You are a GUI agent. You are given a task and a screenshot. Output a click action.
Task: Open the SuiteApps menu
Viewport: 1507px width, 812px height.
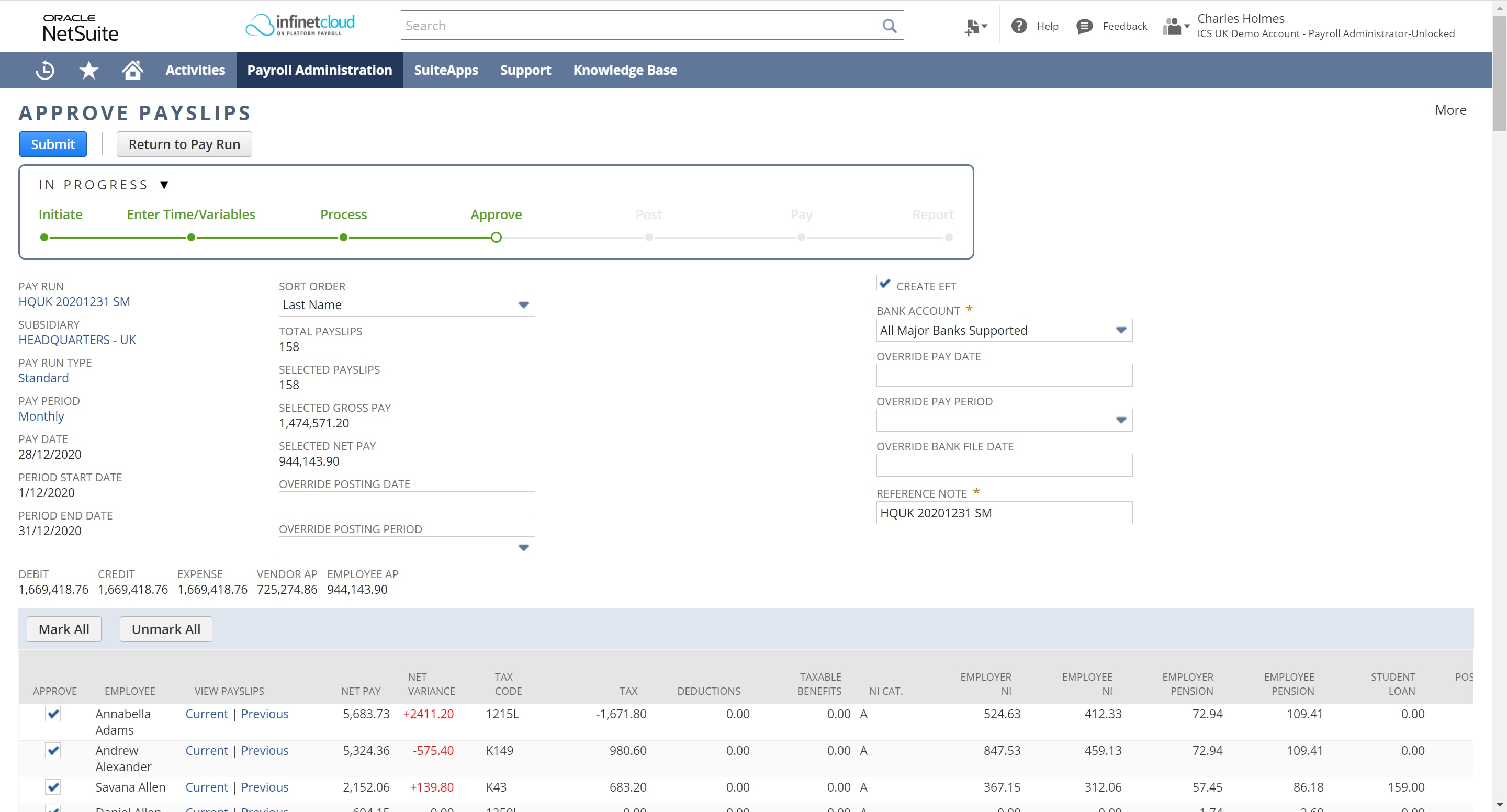(x=446, y=70)
